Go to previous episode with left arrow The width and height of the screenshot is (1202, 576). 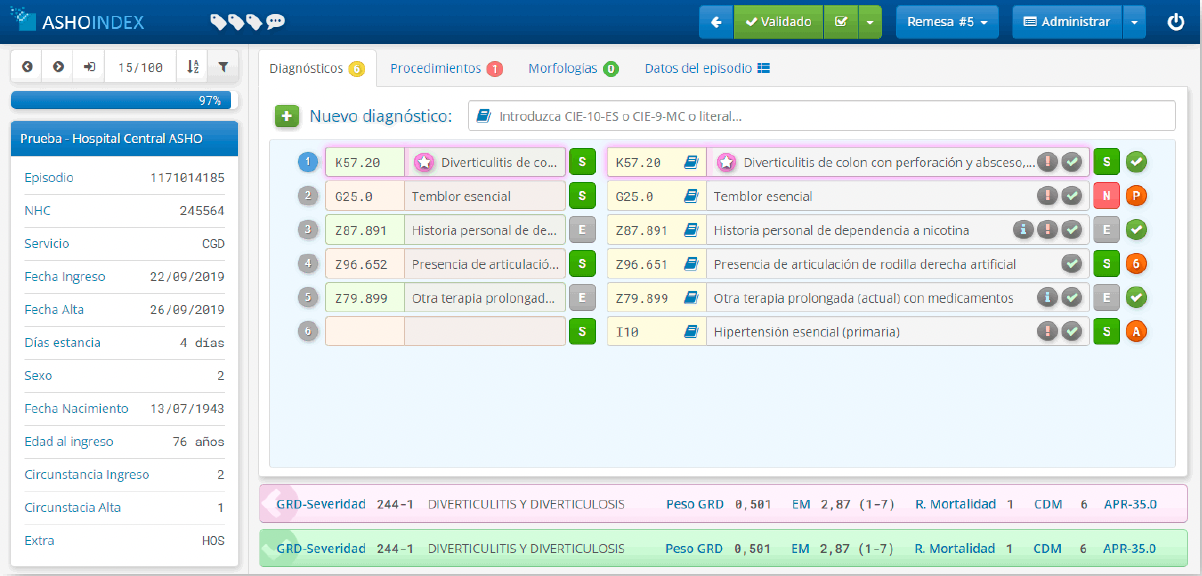[27, 67]
